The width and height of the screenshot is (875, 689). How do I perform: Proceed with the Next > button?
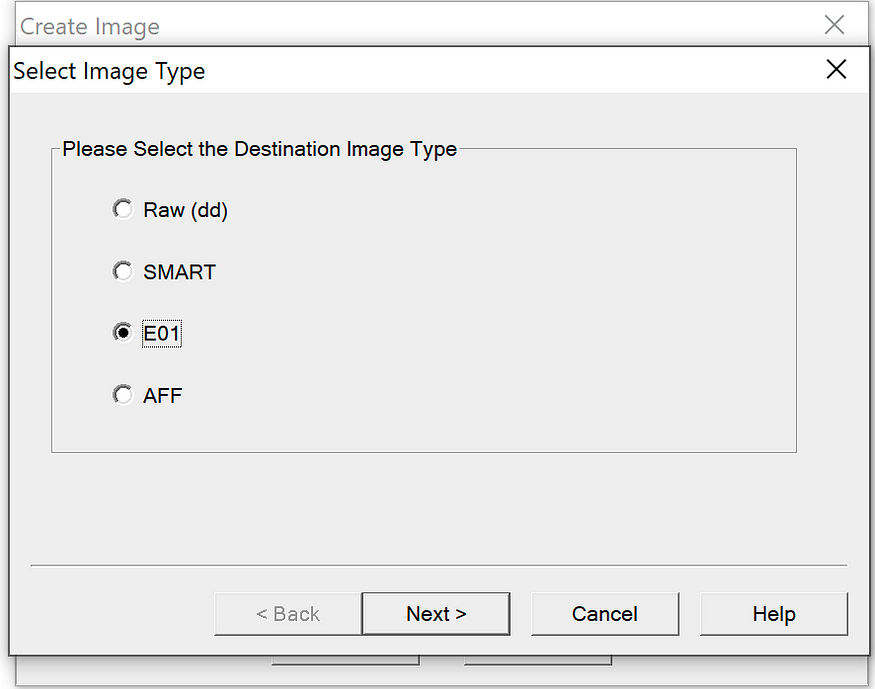point(436,614)
